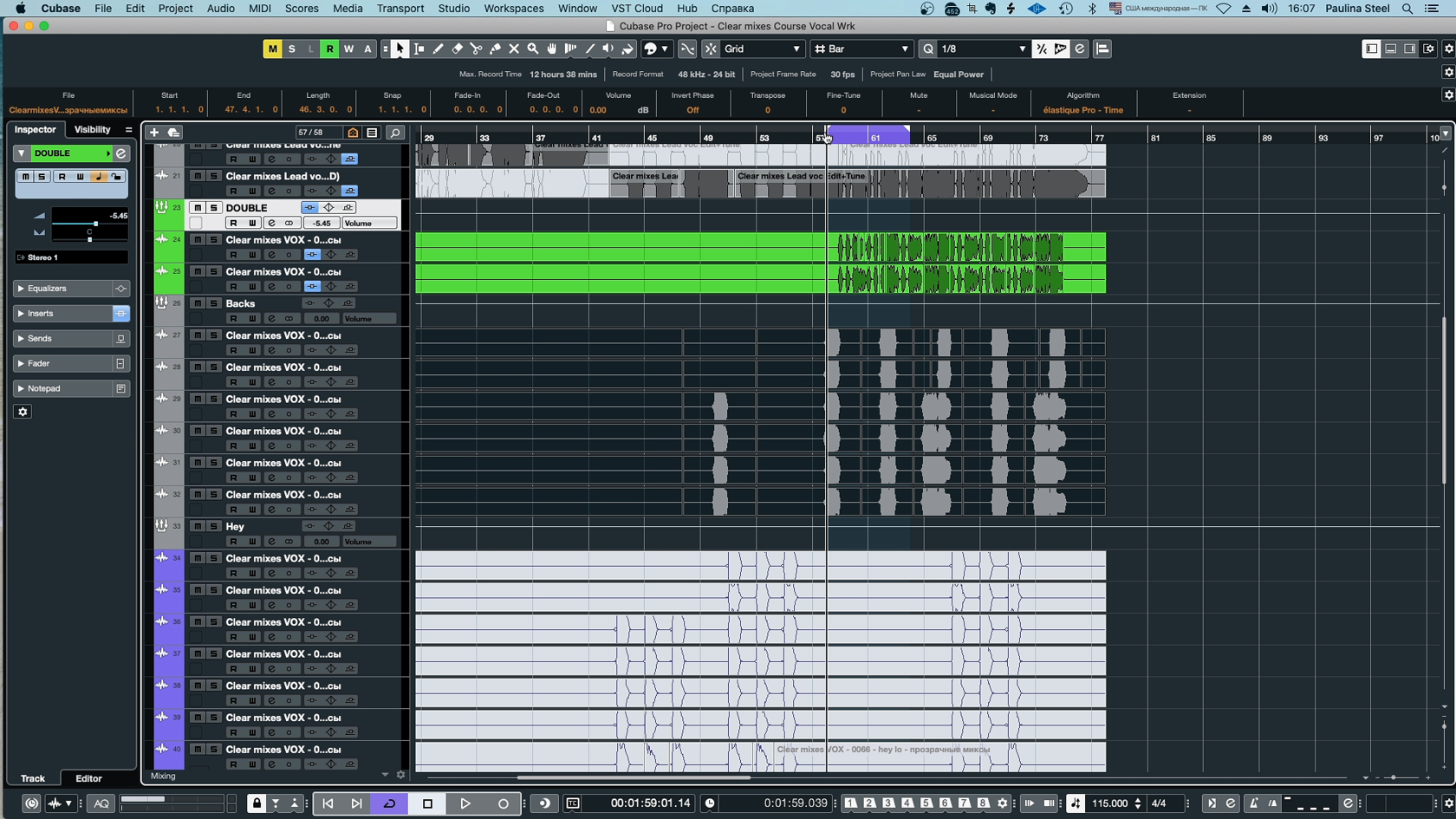Switch to the Editor tab

(88, 778)
